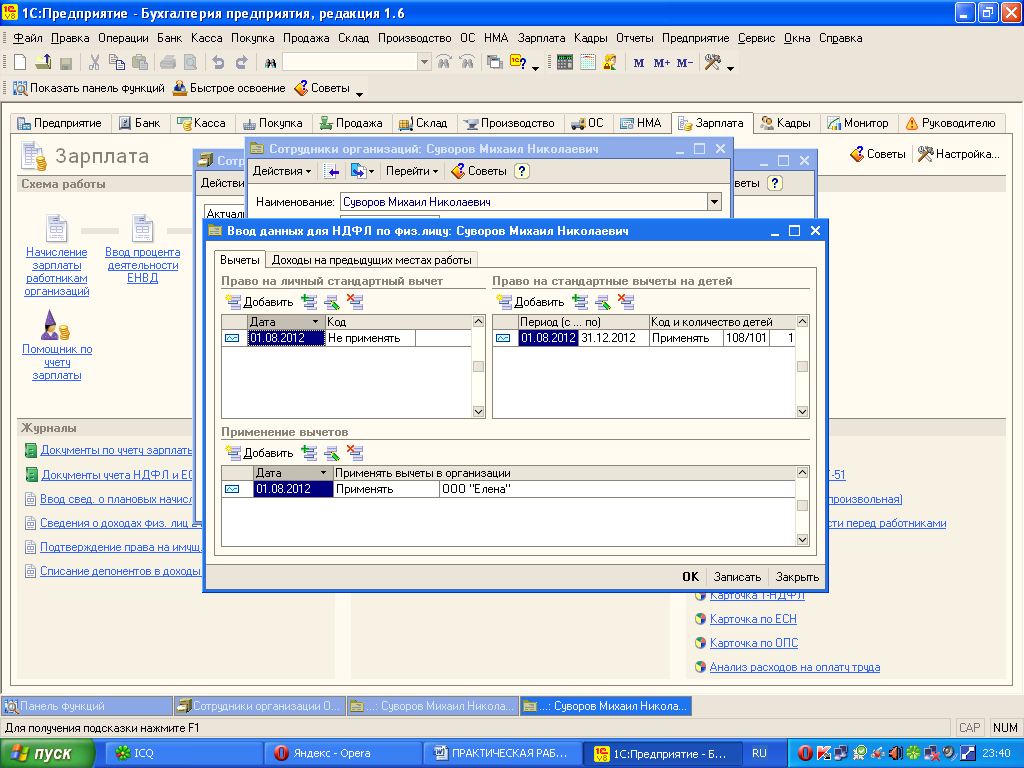Open the Наименование field dropdown arrow
The width and height of the screenshot is (1024, 768).
[x=714, y=202]
